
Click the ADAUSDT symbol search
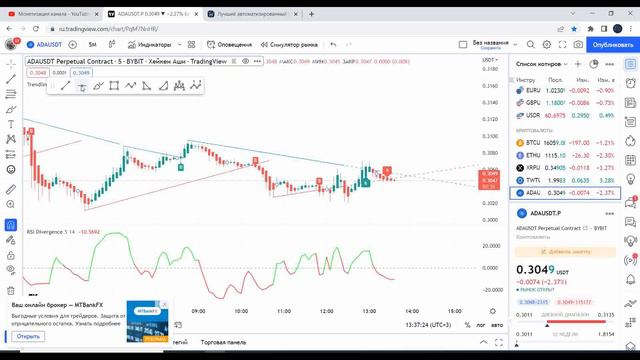[44, 44]
